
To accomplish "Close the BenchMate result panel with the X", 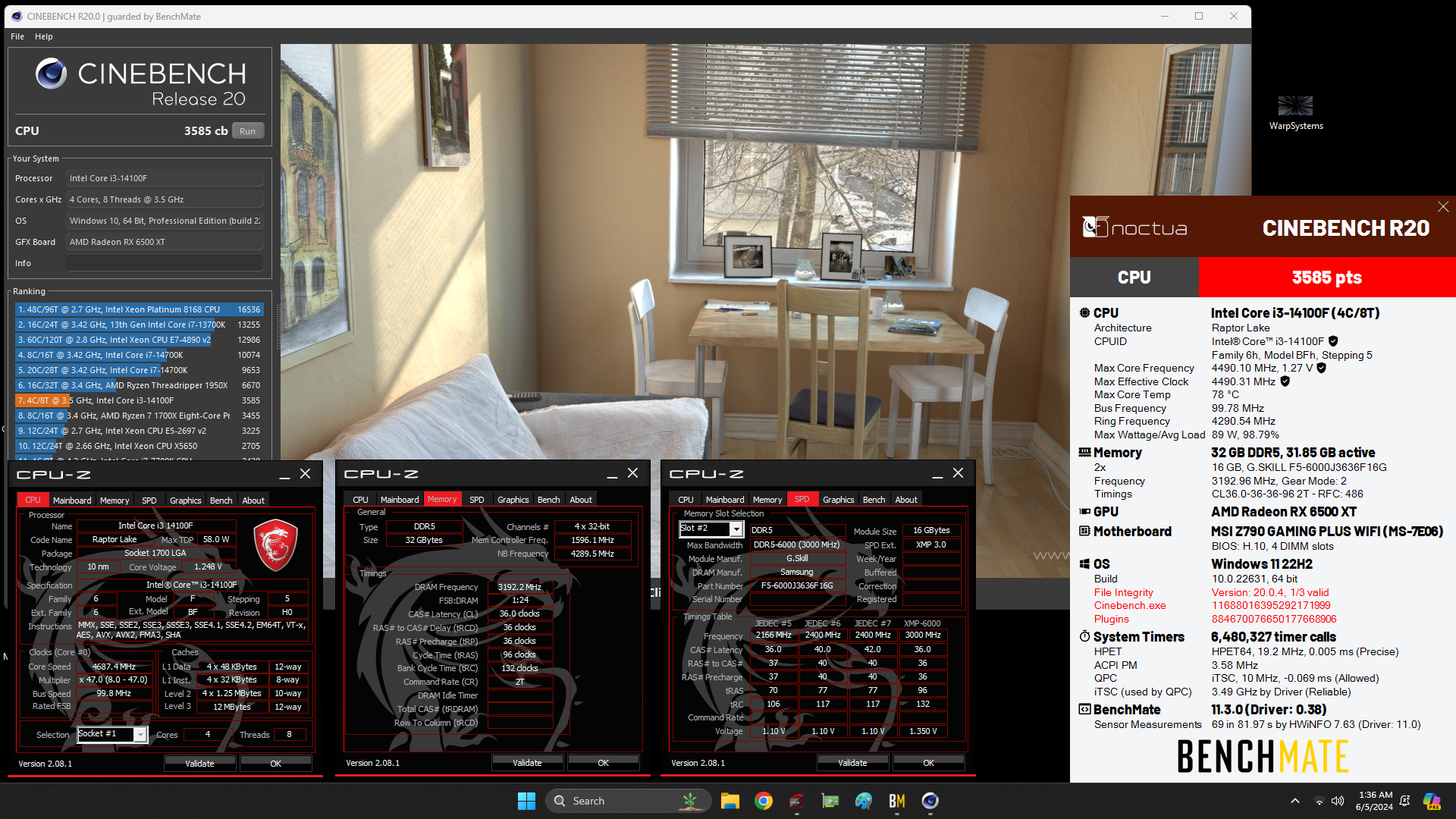I will pyautogui.click(x=1443, y=206).
